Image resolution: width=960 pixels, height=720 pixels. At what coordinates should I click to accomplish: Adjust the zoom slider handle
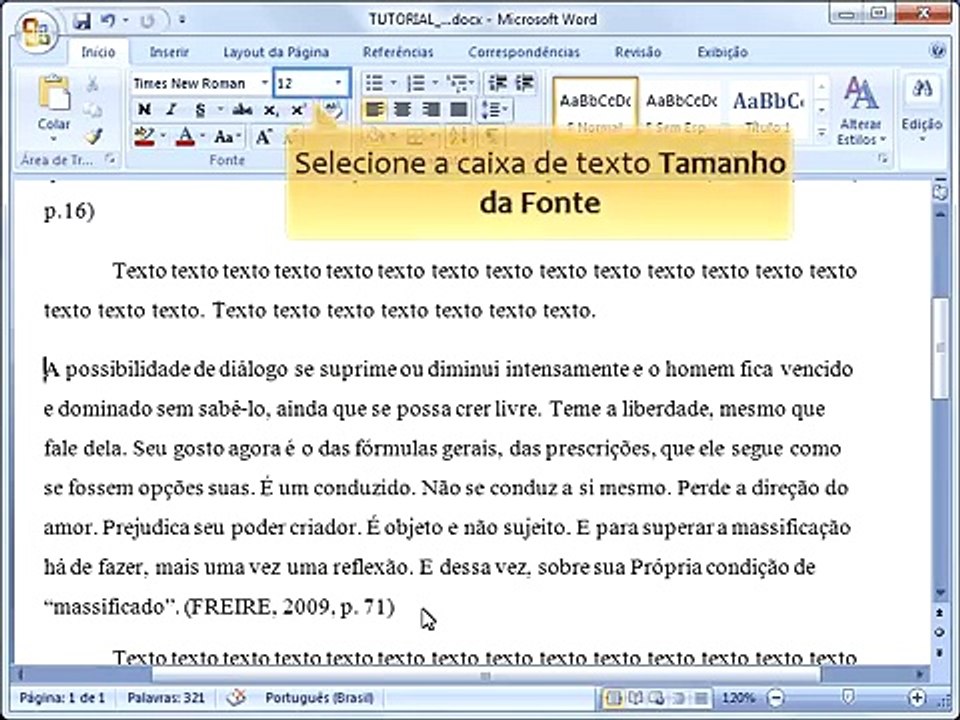point(849,697)
